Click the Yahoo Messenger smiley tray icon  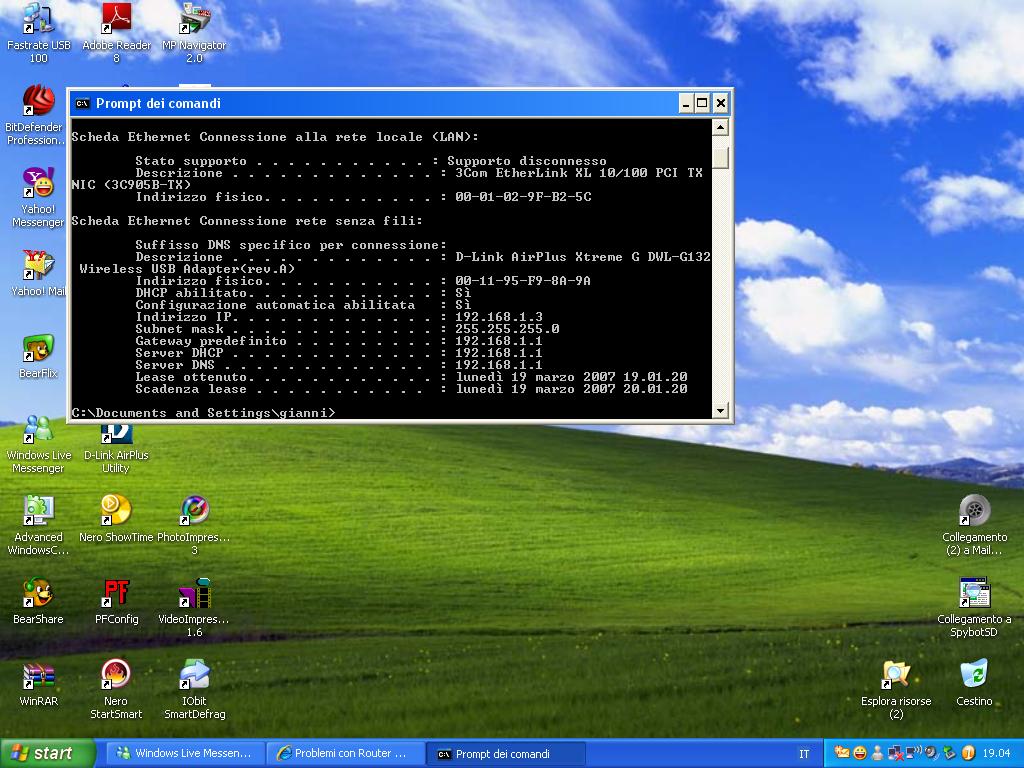pyautogui.click(x=860, y=753)
